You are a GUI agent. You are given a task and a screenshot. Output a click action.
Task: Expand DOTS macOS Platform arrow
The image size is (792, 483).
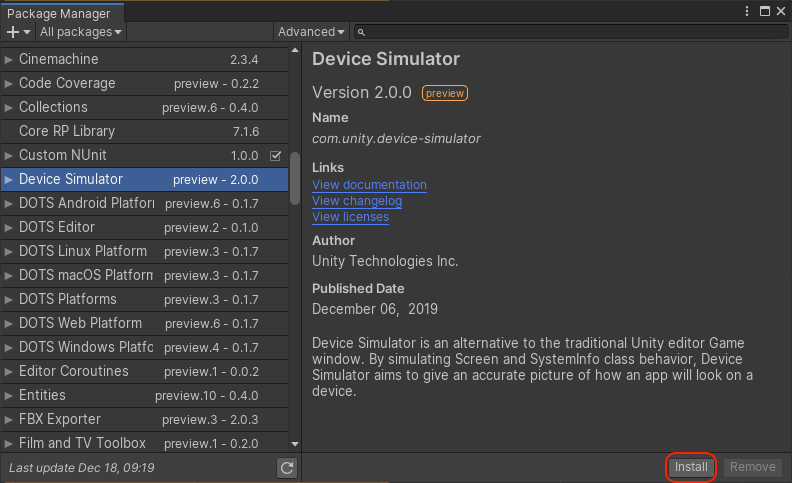click(9, 275)
